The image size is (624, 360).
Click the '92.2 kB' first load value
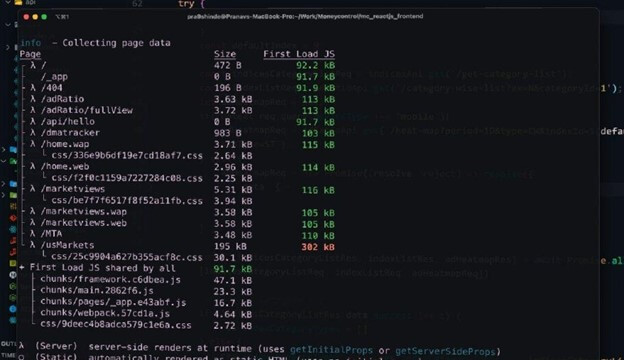tap(316, 65)
